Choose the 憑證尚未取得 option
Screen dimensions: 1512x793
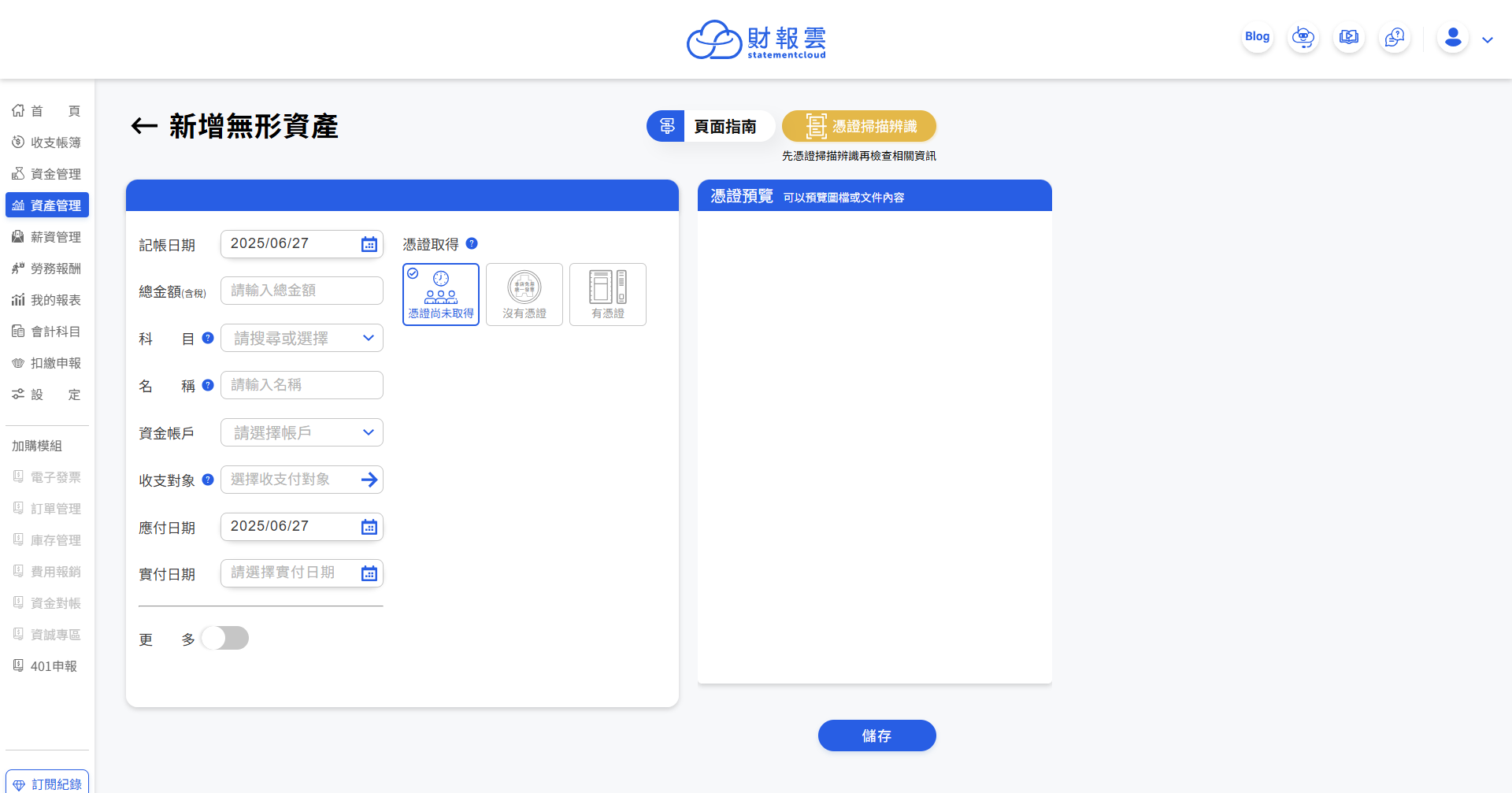[441, 295]
